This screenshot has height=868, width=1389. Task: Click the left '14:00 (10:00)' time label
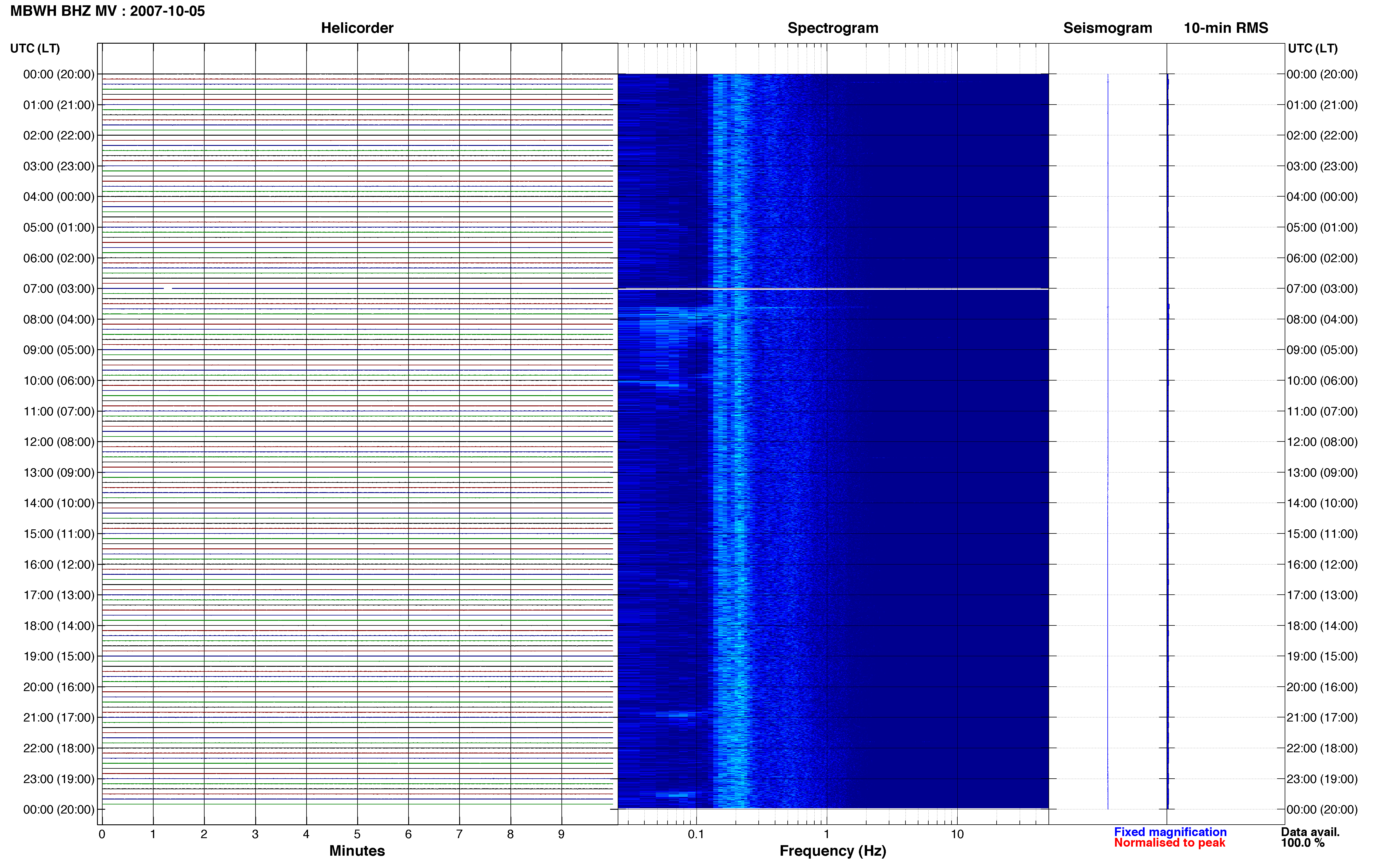[x=59, y=504]
